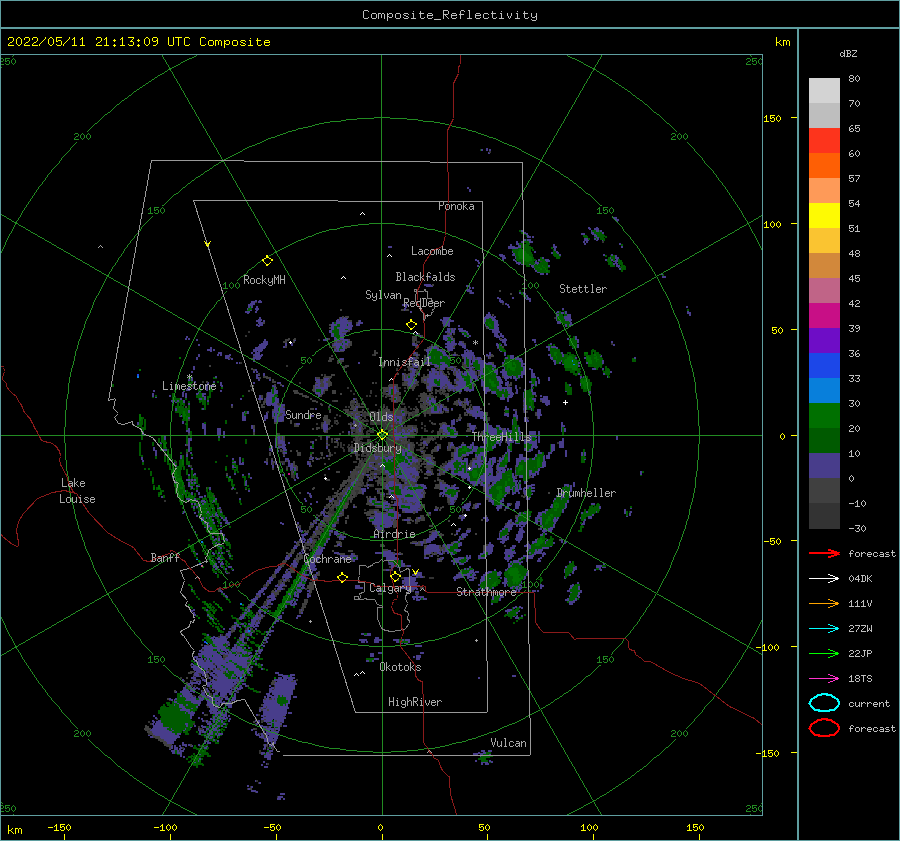The height and width of the screenshot is (841, 900).
Task: Click the RockyMH label
Action: pyautogui.click(x=264, y=280)
